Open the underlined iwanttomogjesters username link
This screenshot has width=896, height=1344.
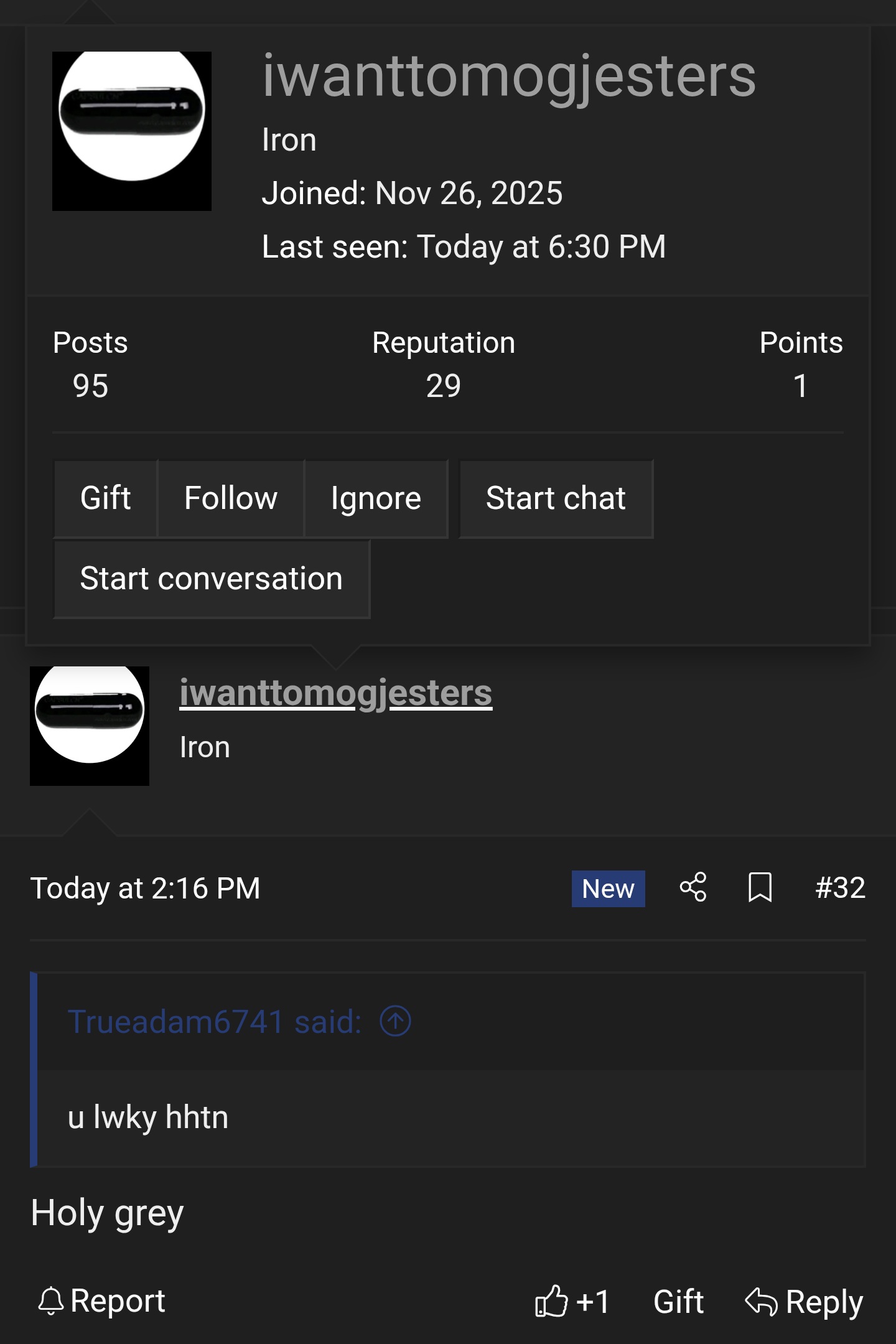pos(336,693)
